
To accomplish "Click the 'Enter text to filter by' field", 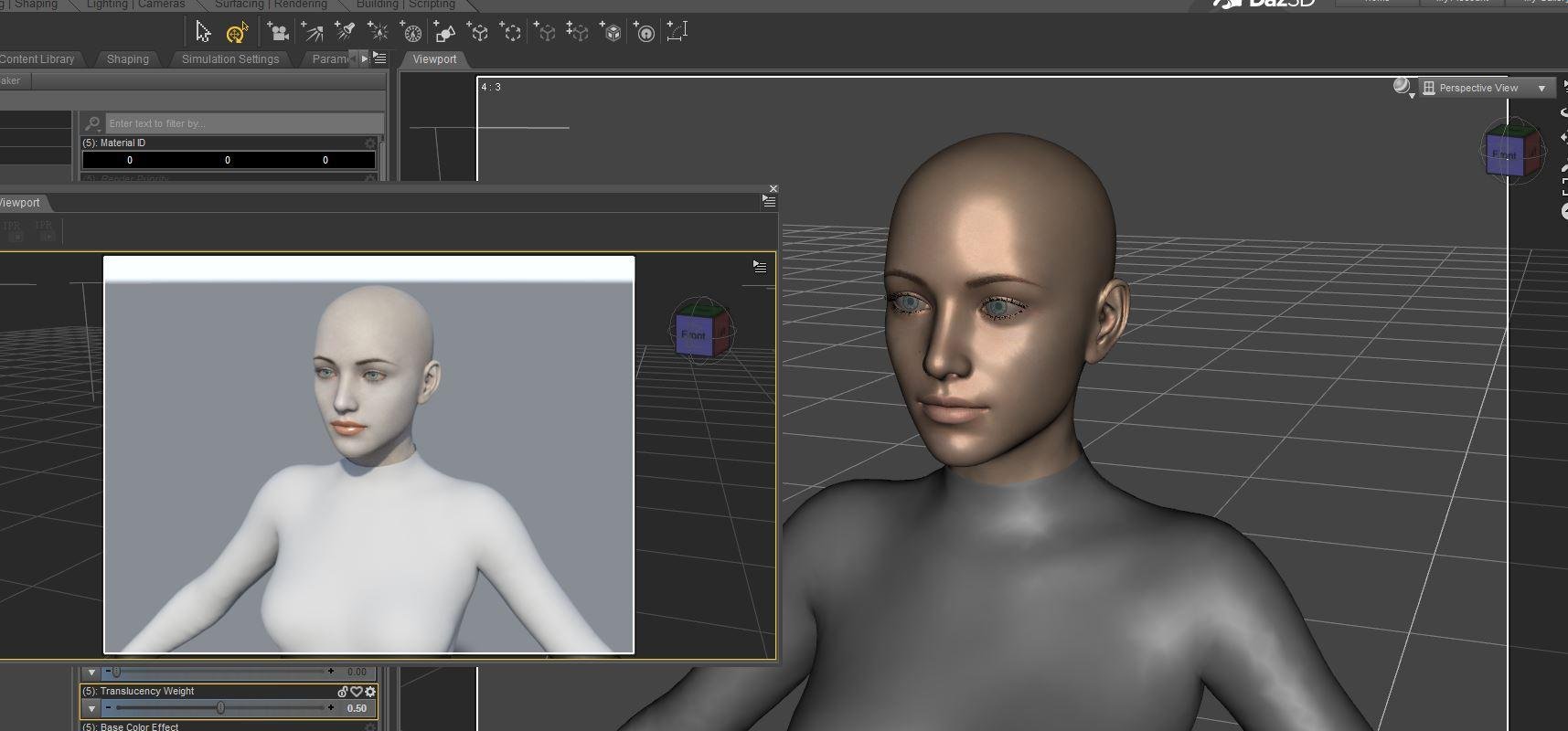I will tap(242, 123).
